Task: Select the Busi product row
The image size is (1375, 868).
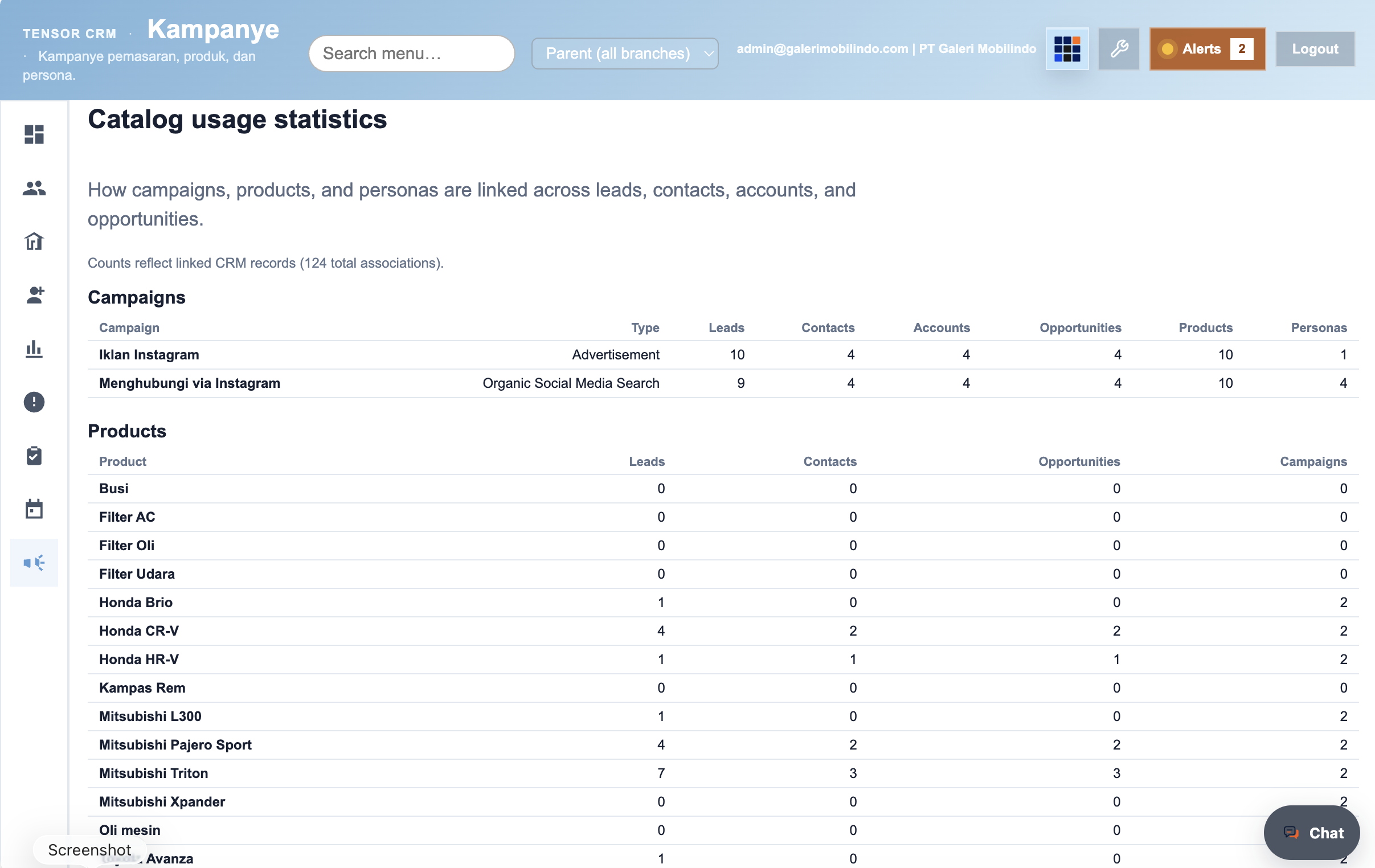Action: point(723,489)
